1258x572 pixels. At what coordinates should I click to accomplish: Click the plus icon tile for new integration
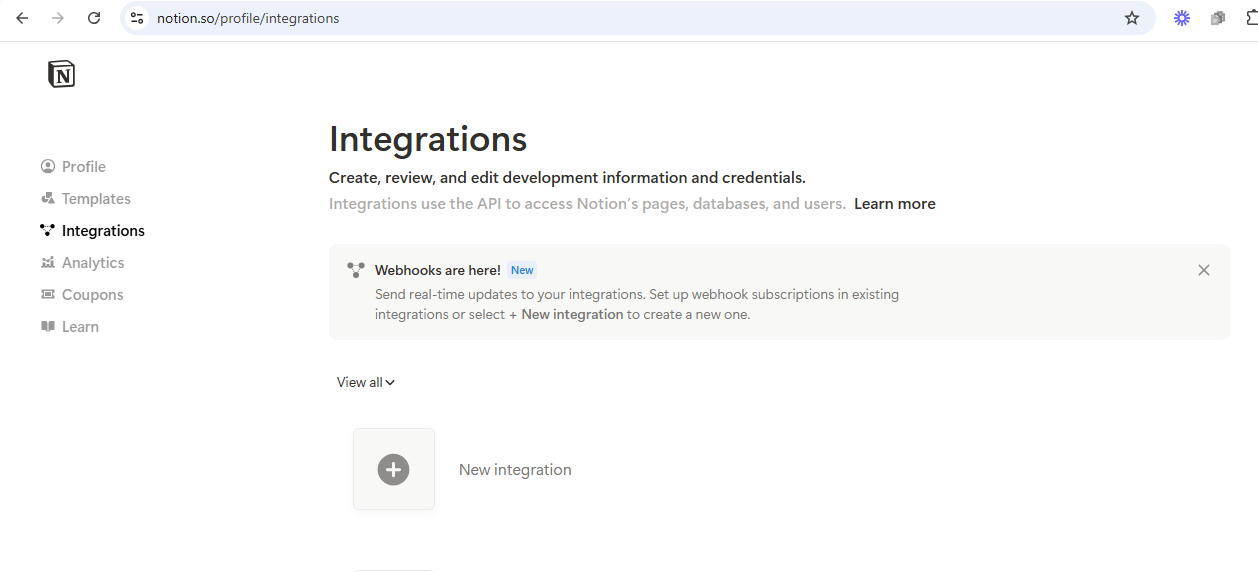point(394,469)
